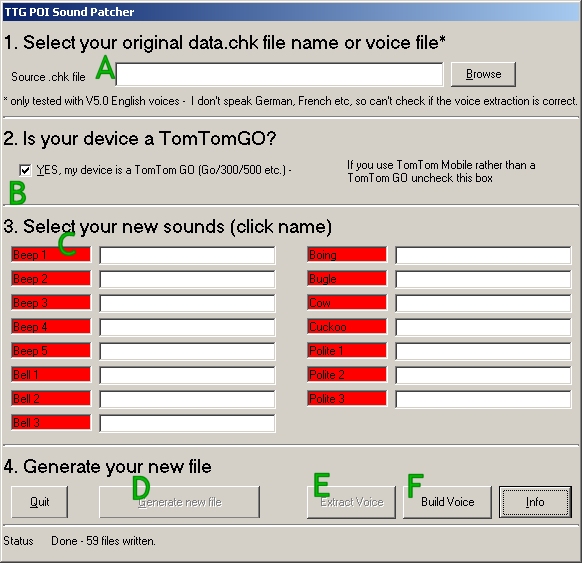The height and width of the screenshot is (563, 582).
Task: Click the text field beside Bell 3
Action: point(187,423)
